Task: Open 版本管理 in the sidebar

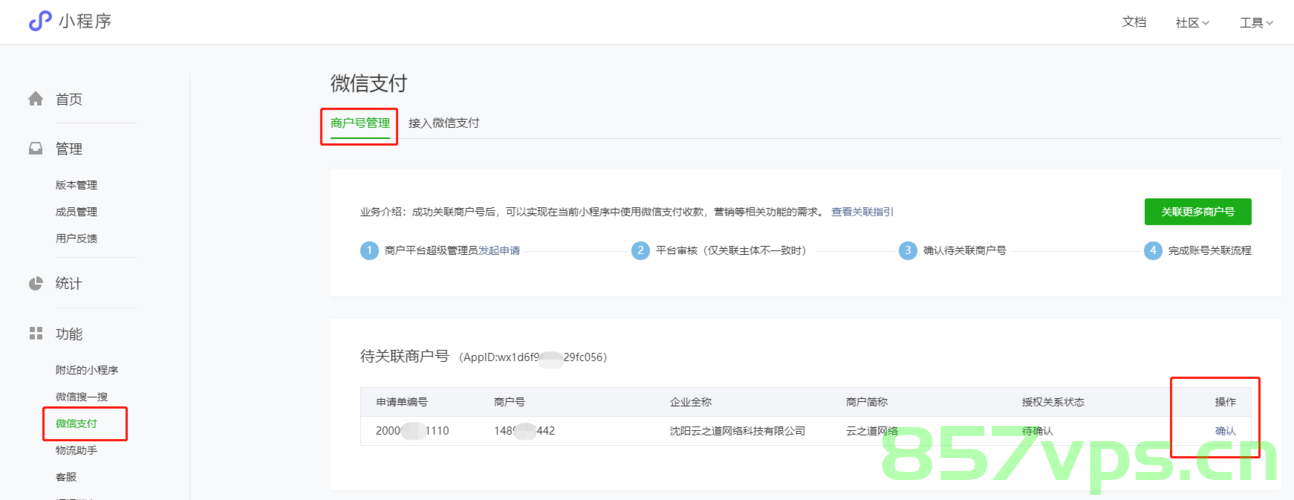Action: click(x=76, y=185)
